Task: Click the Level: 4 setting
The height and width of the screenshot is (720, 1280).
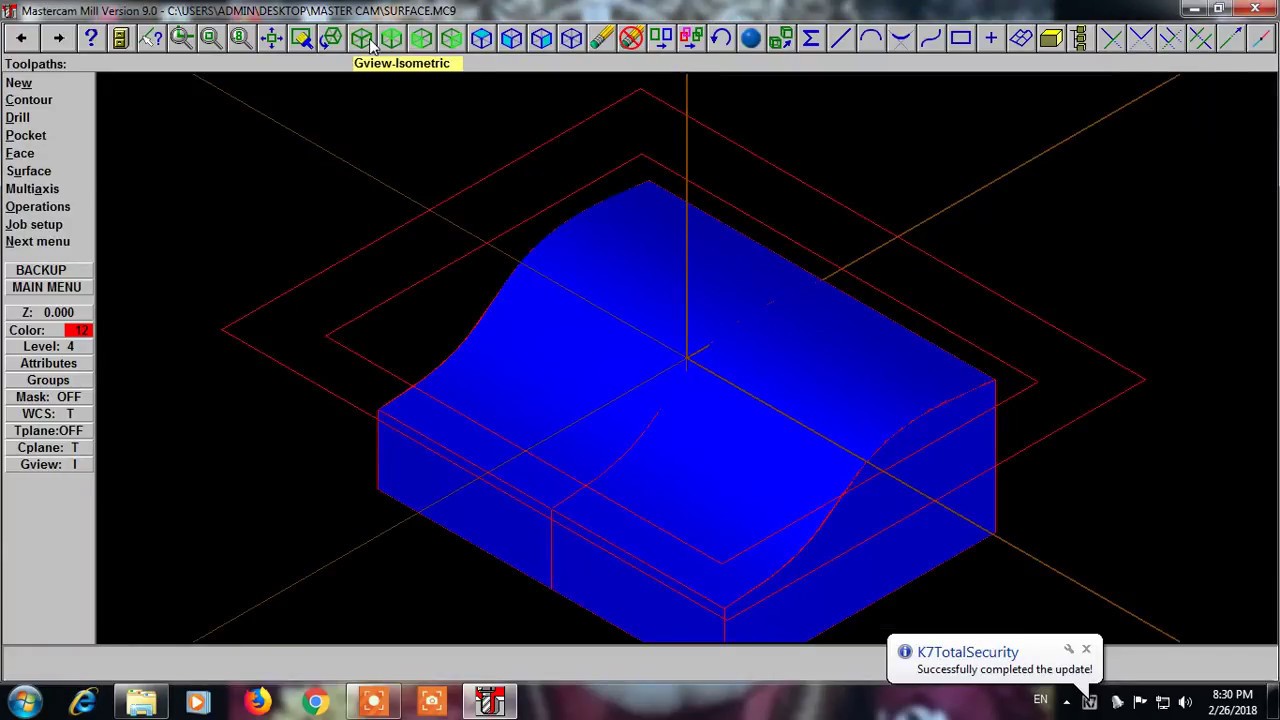Action: (48, 346)
